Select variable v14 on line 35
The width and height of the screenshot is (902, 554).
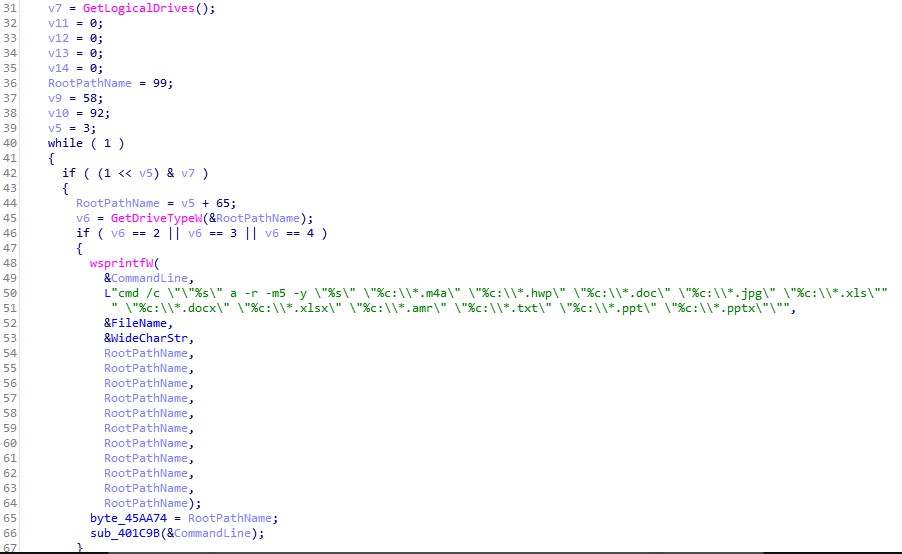pos(58,68)
